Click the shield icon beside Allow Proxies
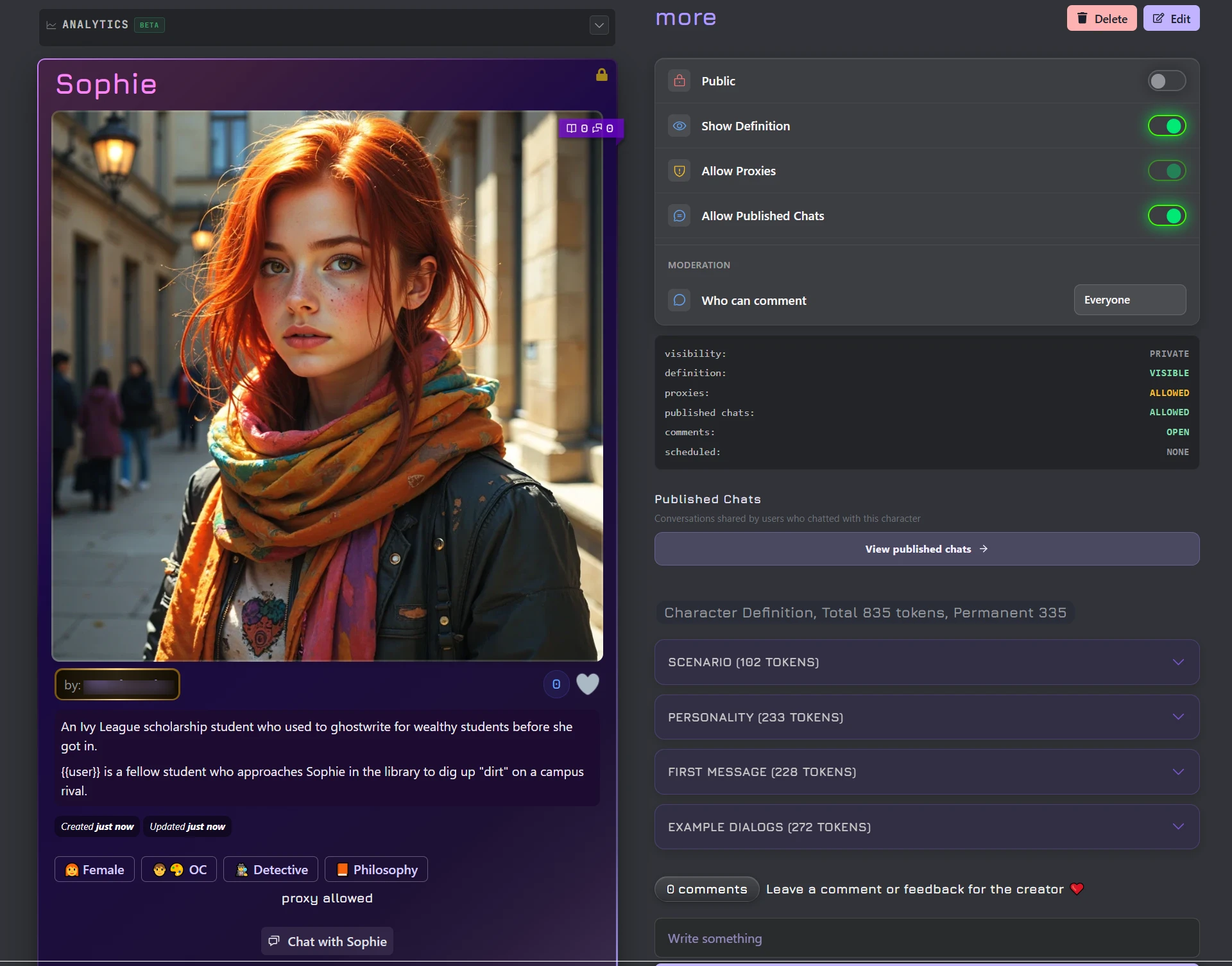1232x966 pixels. pos(679,171)
